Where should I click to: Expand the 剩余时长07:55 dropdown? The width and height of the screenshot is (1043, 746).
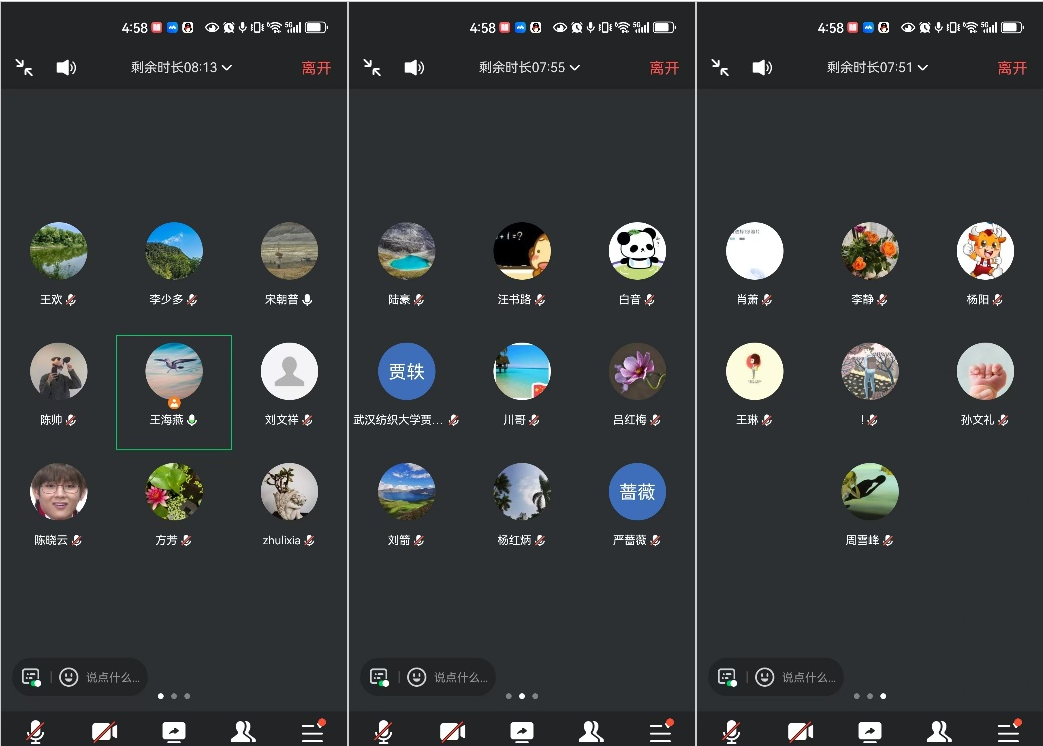(529, 68)
